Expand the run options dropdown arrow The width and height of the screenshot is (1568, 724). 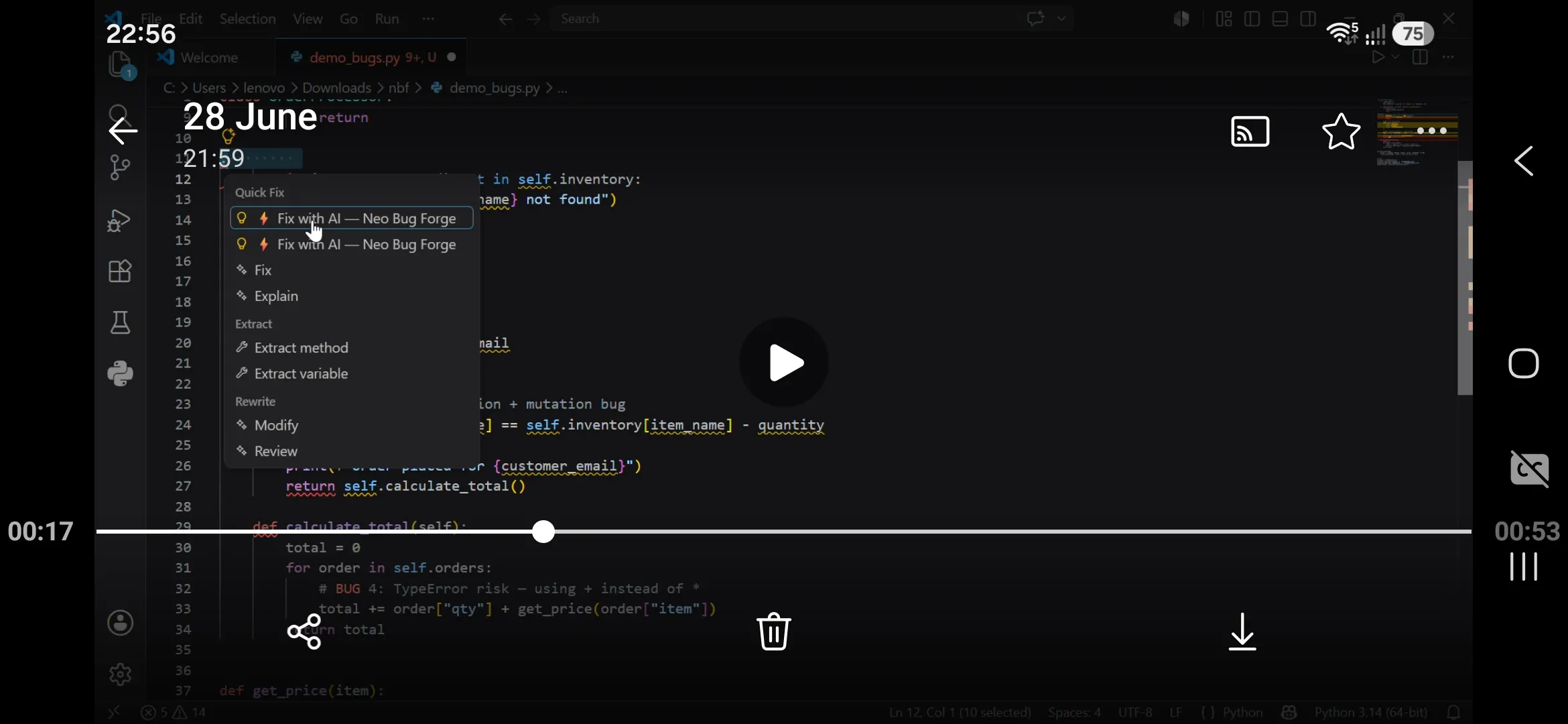point(1396,58)
